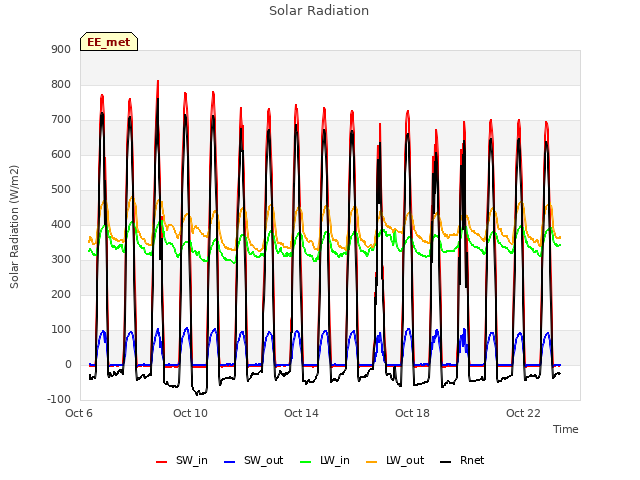
Task: Click the Oct 14 x-axis tick label
Action: 301,413
